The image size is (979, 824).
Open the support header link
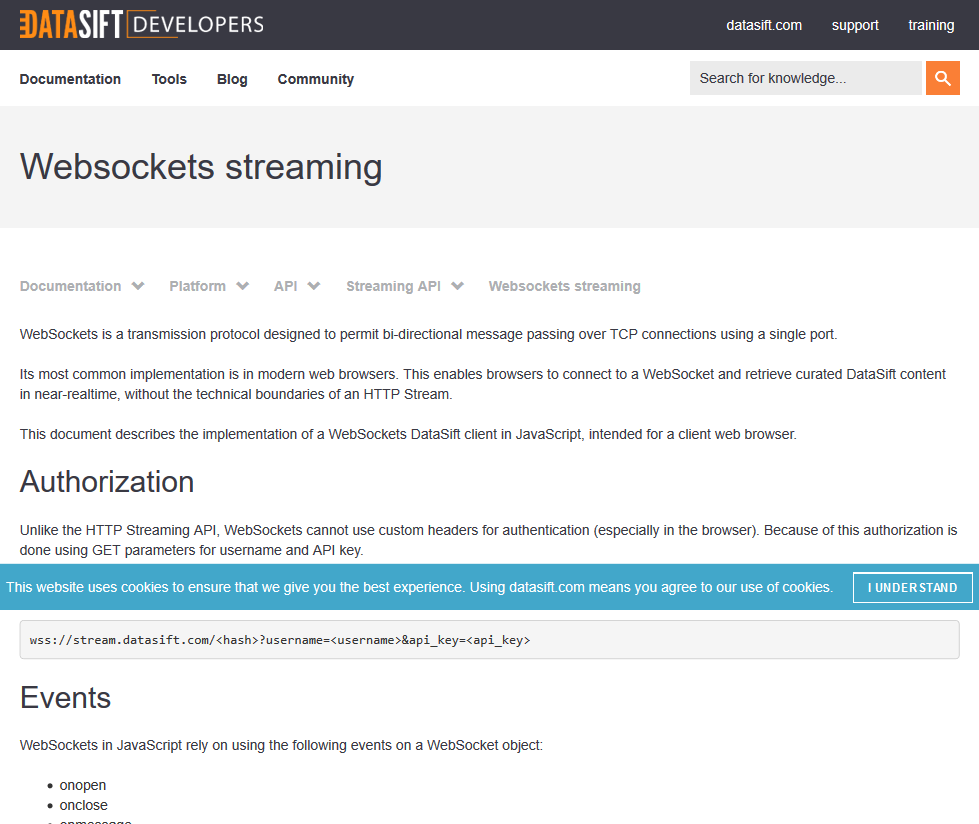click(855, 25)
